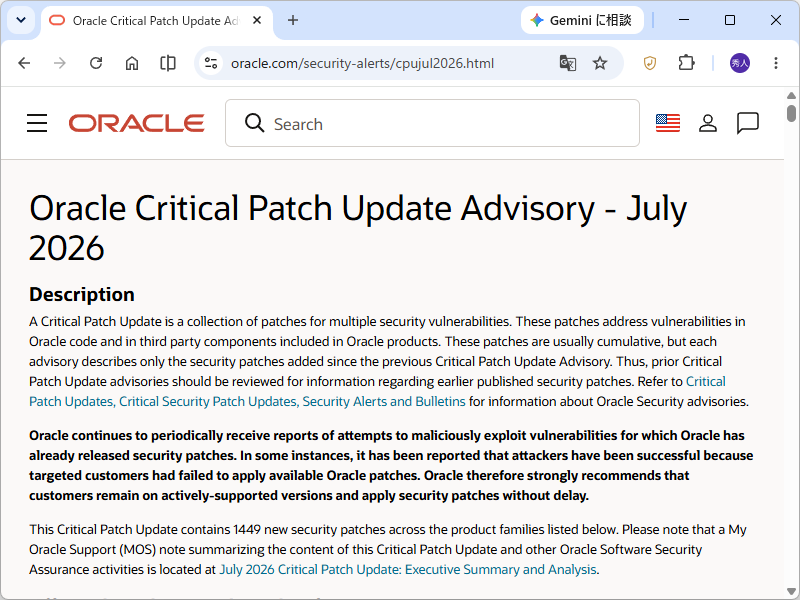This screenshot has width=800, height=600.
Task: Open split view reading mode icon
Action: [x=168, y=63]
